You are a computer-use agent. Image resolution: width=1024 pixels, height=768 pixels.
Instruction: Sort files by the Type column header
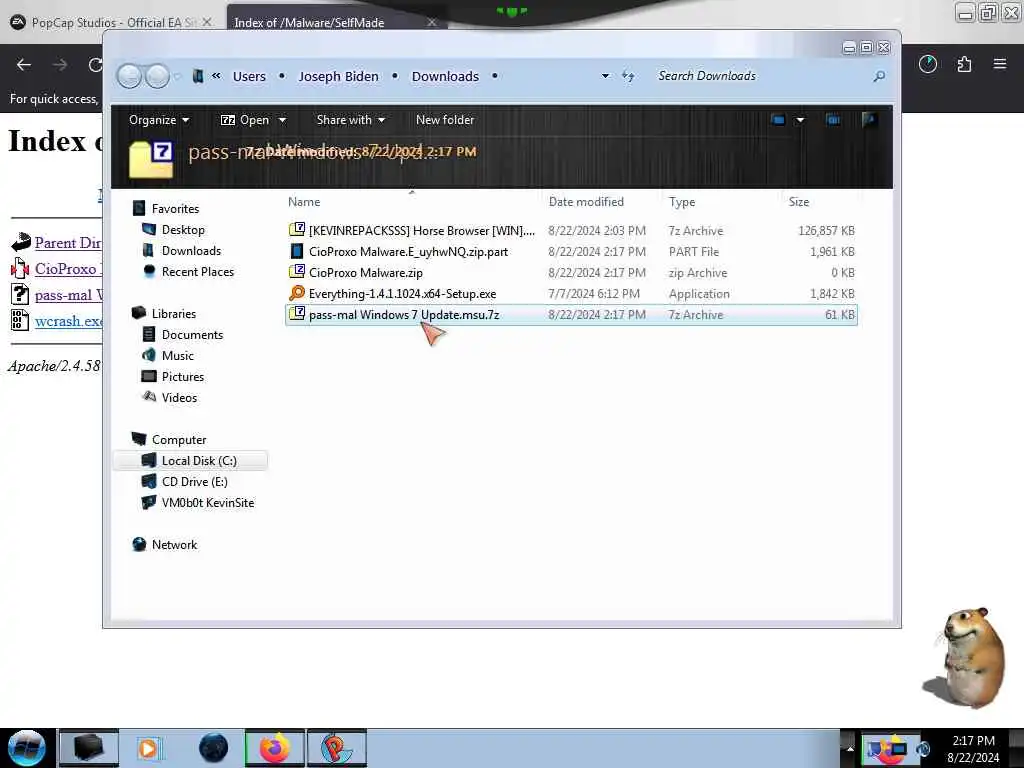[x=682, y=202]
